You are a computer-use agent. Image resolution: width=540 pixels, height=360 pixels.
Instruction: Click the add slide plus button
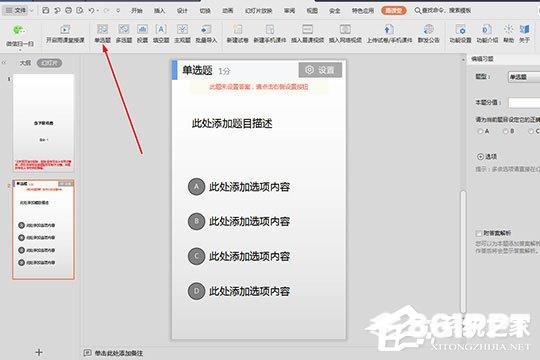[39, 352]
